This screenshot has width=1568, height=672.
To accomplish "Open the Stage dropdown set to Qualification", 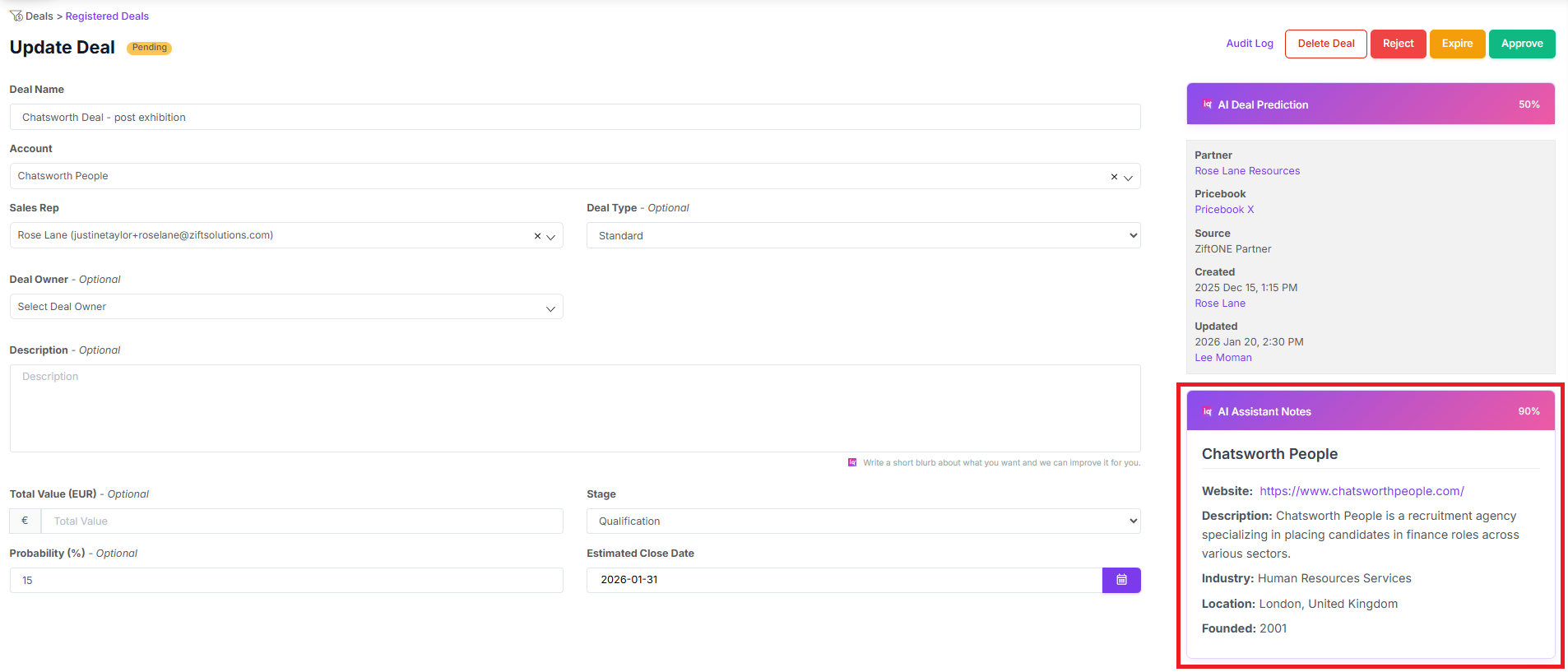I will [862, 521].
